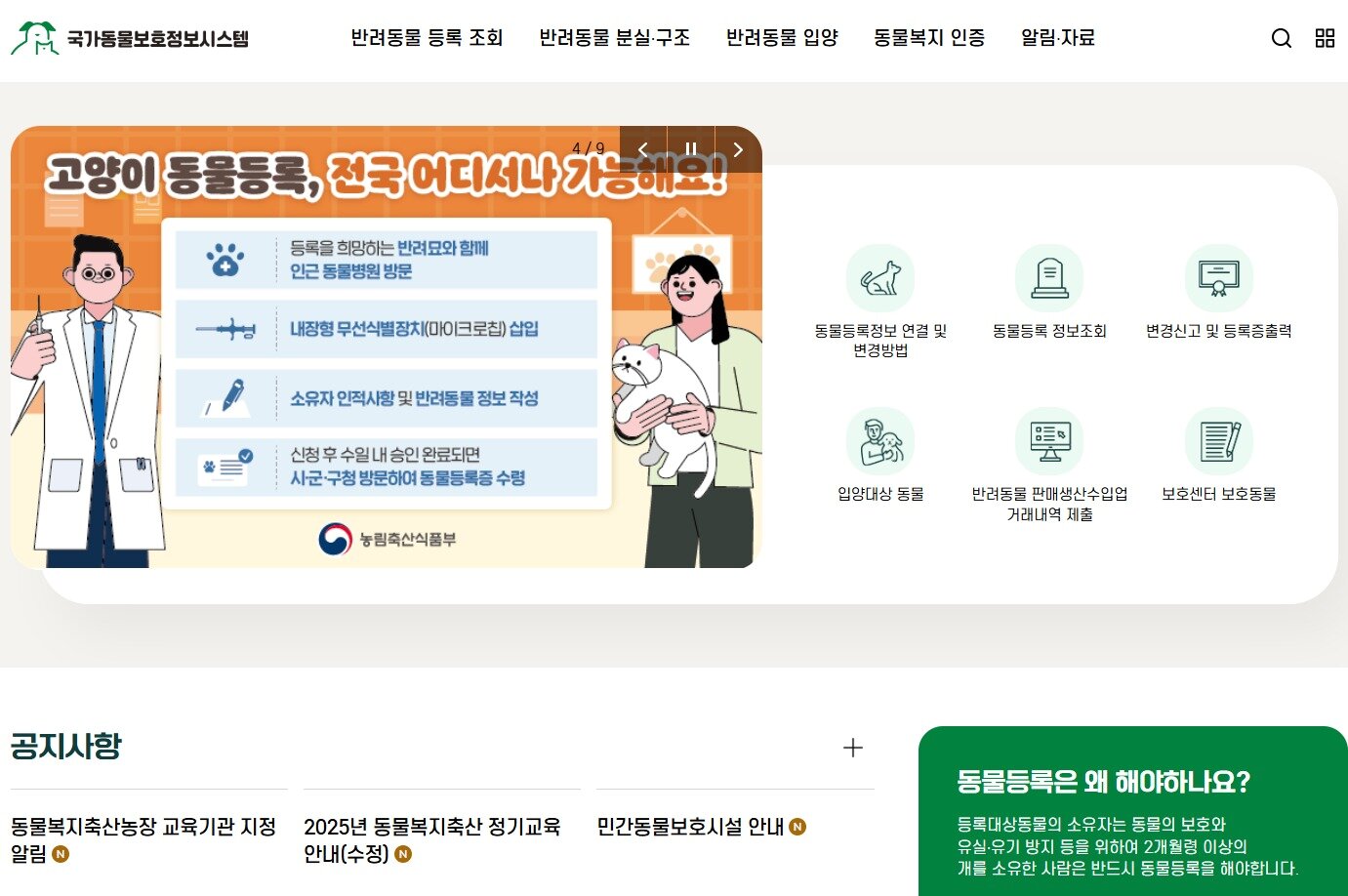Click the 동물등록정보 연결 cat icon

[x=880, y=278]
